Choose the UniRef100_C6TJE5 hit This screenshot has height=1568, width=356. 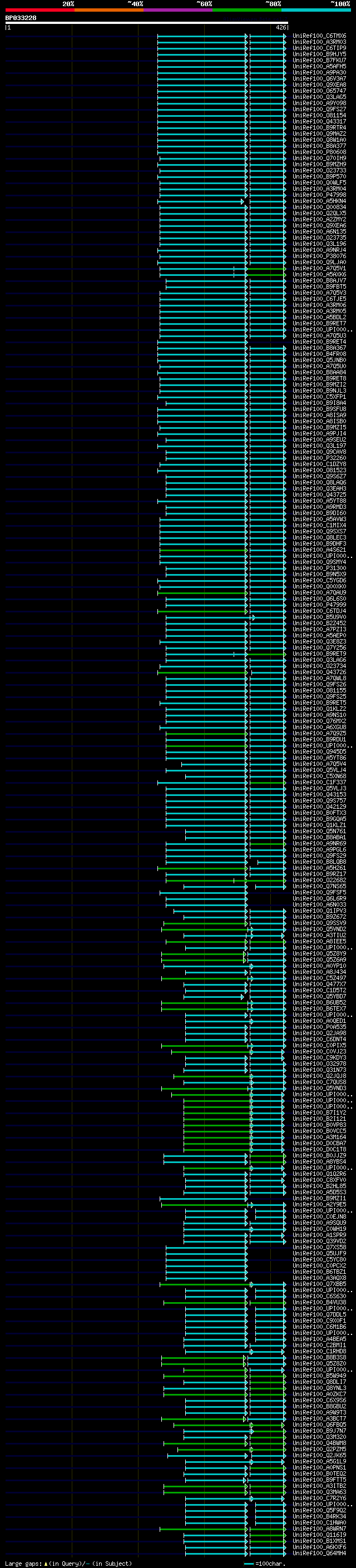click(319, 299)
